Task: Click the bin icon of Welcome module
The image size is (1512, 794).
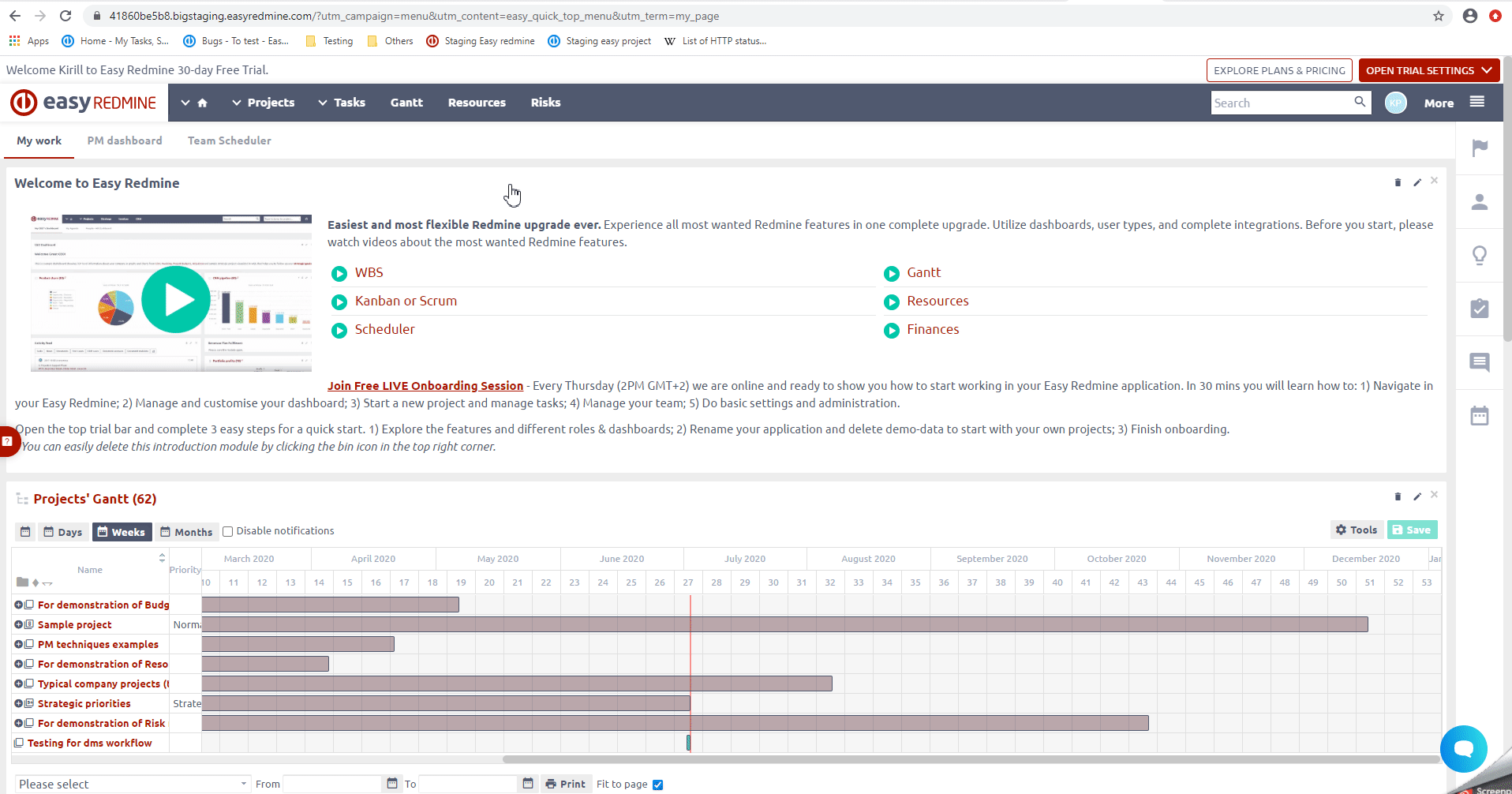Action: 1398,182
